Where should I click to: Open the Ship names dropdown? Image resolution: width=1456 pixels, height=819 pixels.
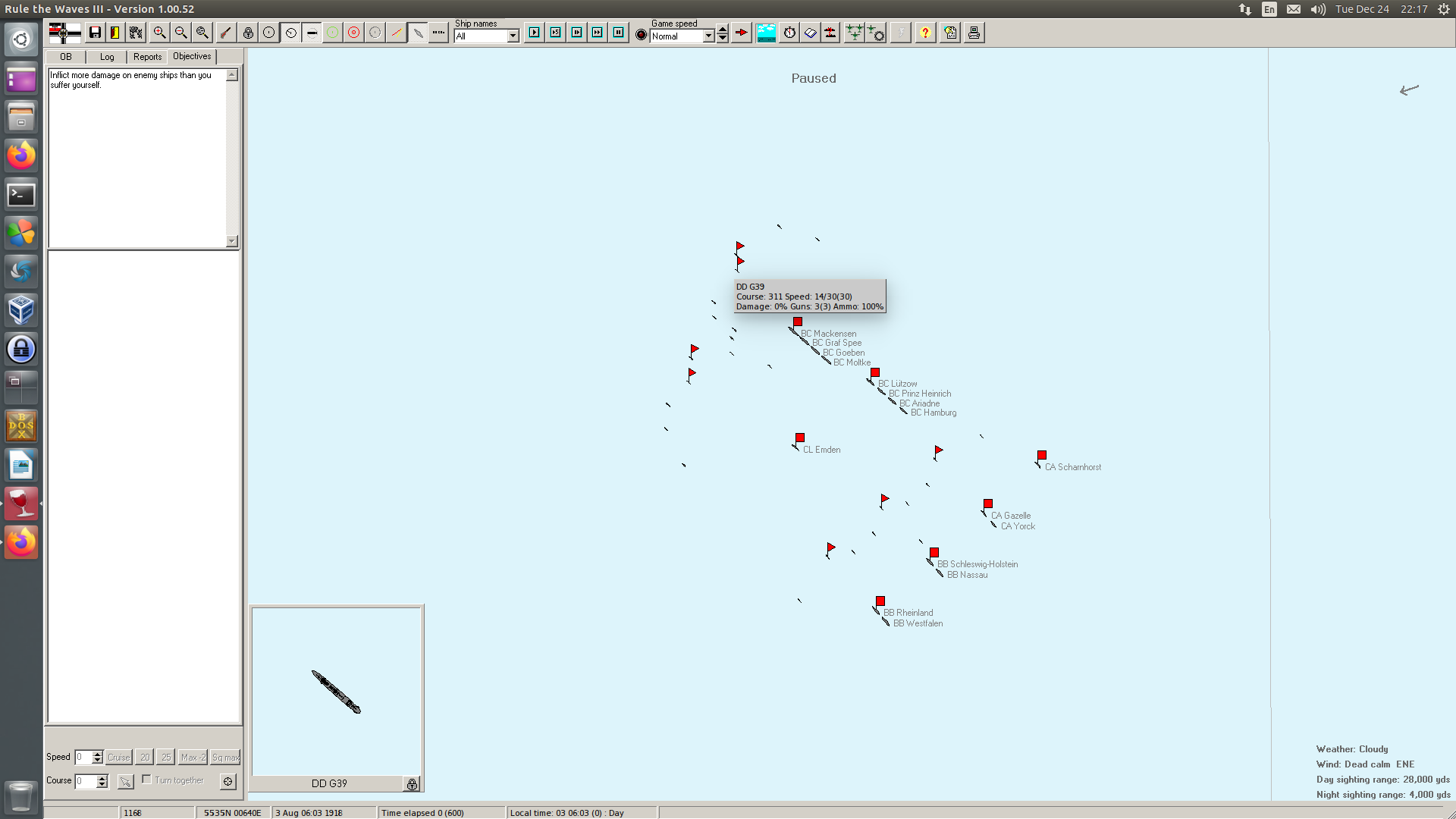pyautogui.click(x=513, y=36)
